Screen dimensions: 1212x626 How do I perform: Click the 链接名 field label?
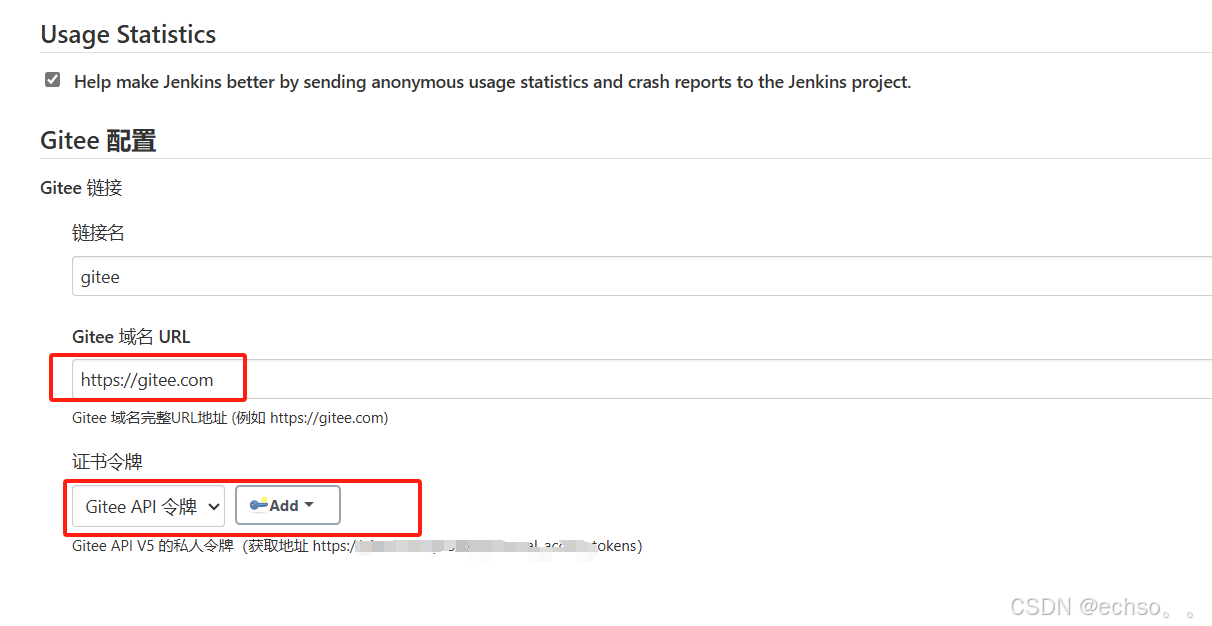(98, 233)
